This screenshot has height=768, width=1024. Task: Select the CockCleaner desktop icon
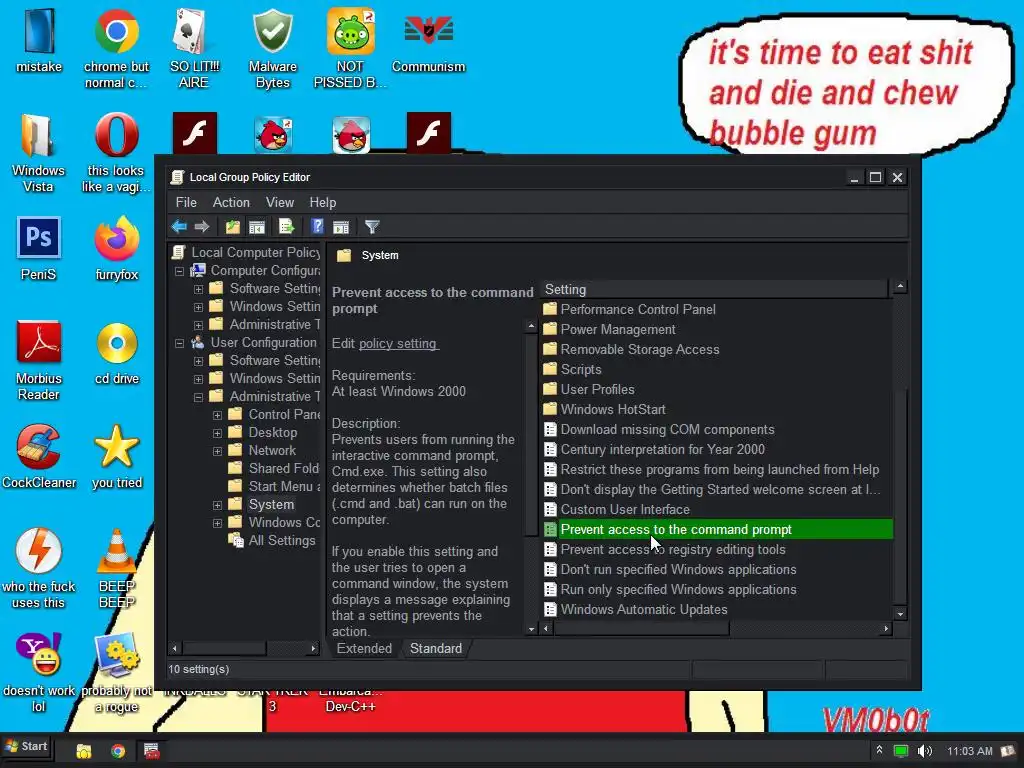tap(39, 456)
